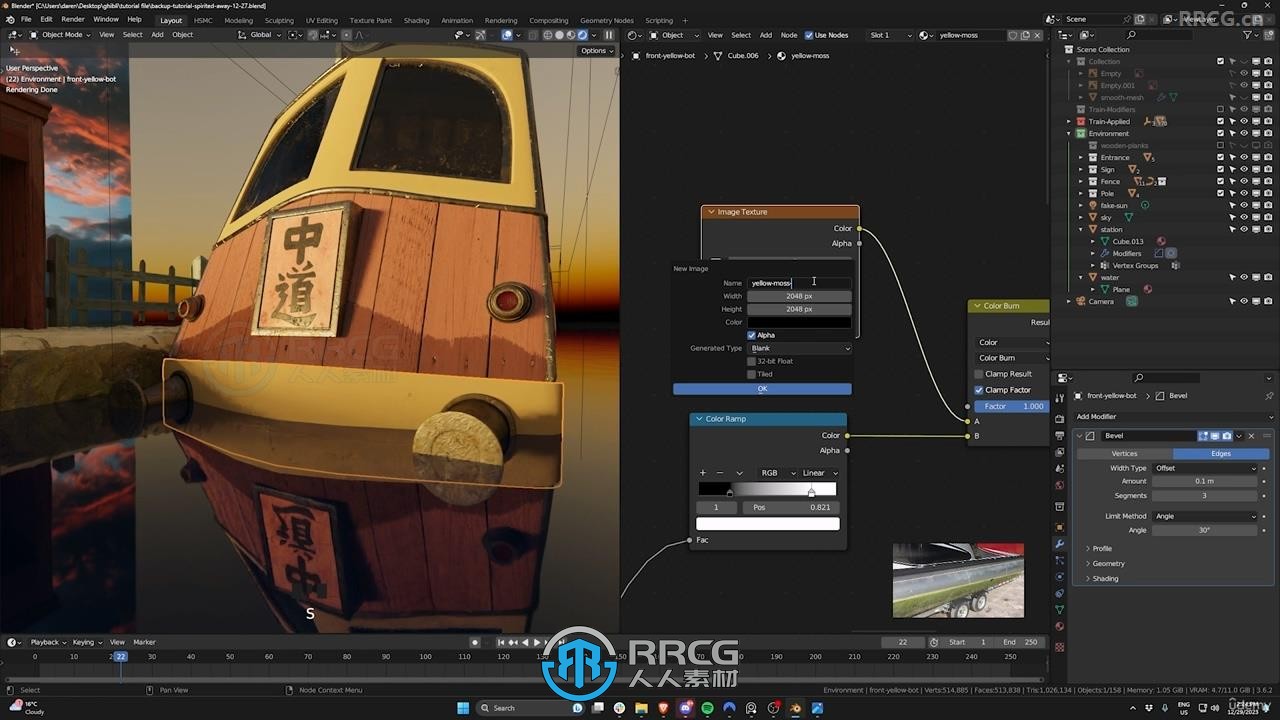Adjust the Color Burn Factor slider
This screenshot has height=720, width=1280.
tap(1011, 406)
